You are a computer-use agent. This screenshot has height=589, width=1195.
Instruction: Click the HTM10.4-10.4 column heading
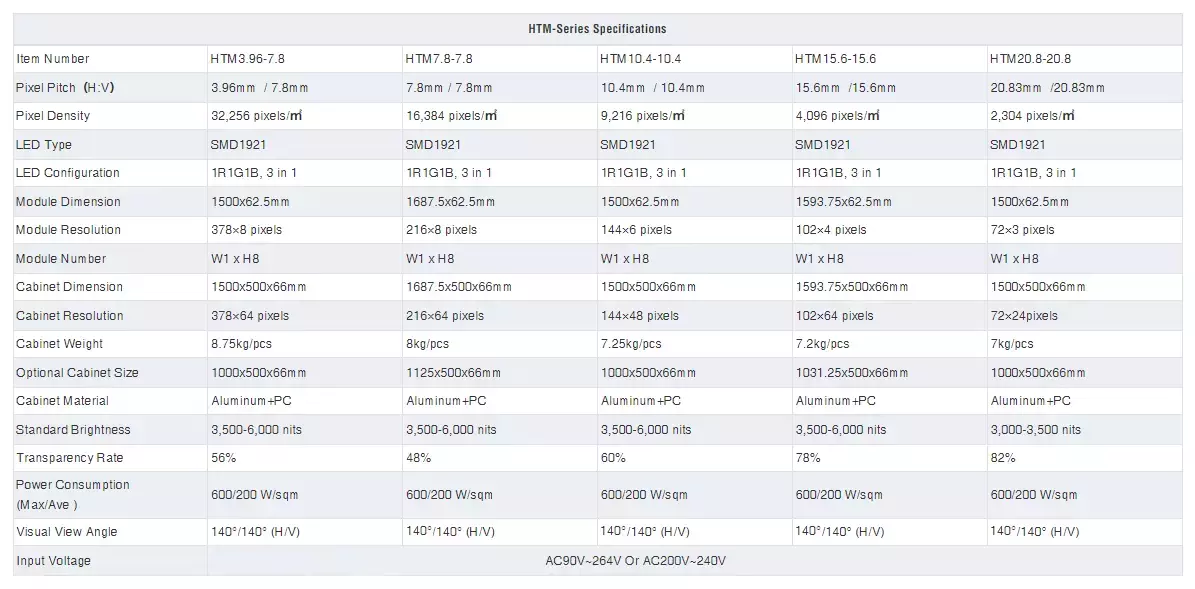(x=694, y=59)
